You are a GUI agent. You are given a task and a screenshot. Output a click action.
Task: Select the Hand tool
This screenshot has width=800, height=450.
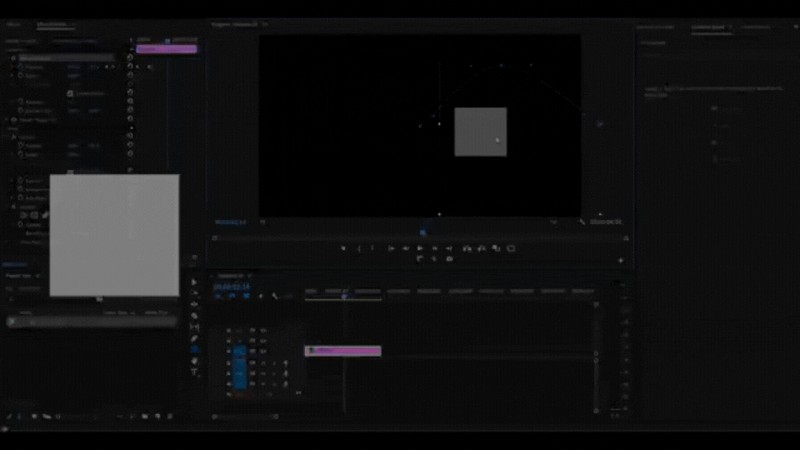[194, 361]
